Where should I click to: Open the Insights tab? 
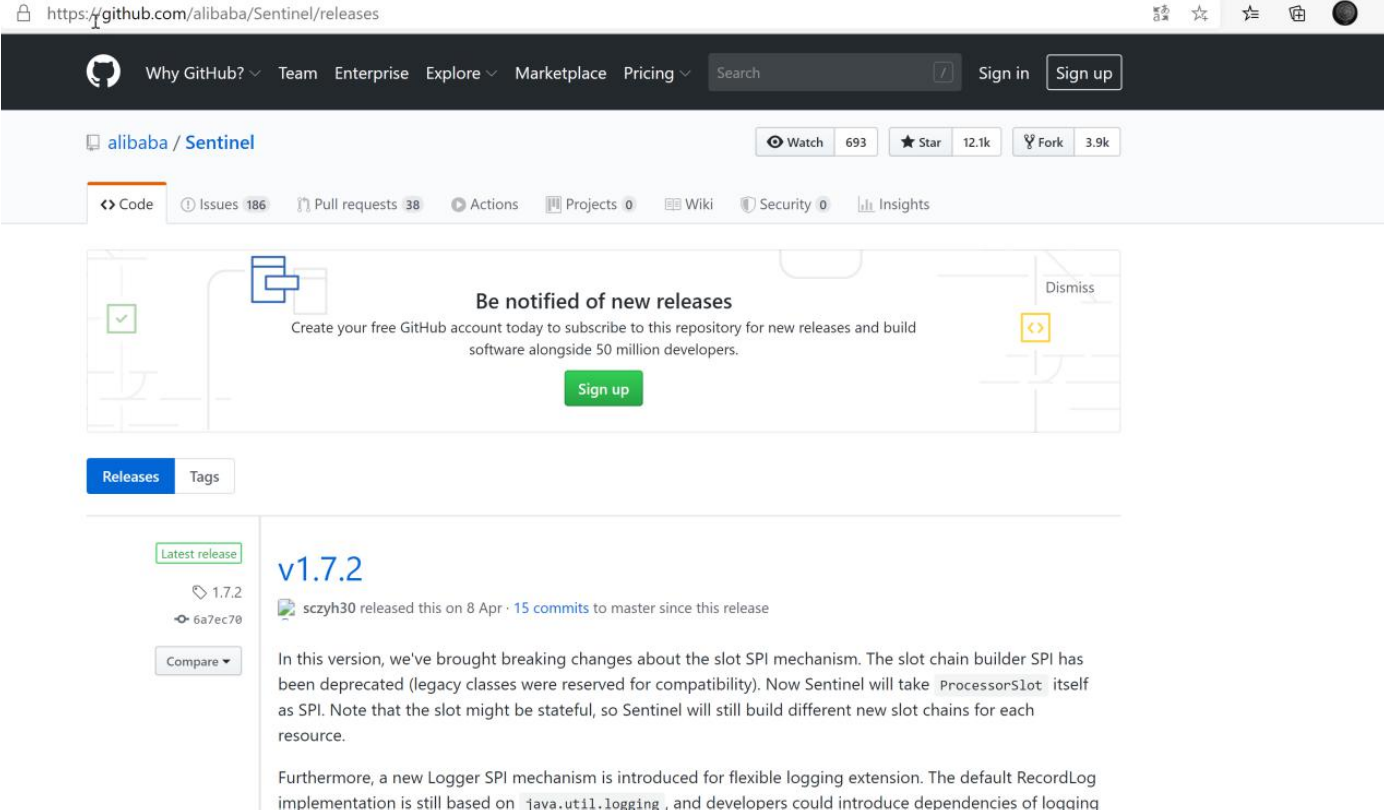894,204
